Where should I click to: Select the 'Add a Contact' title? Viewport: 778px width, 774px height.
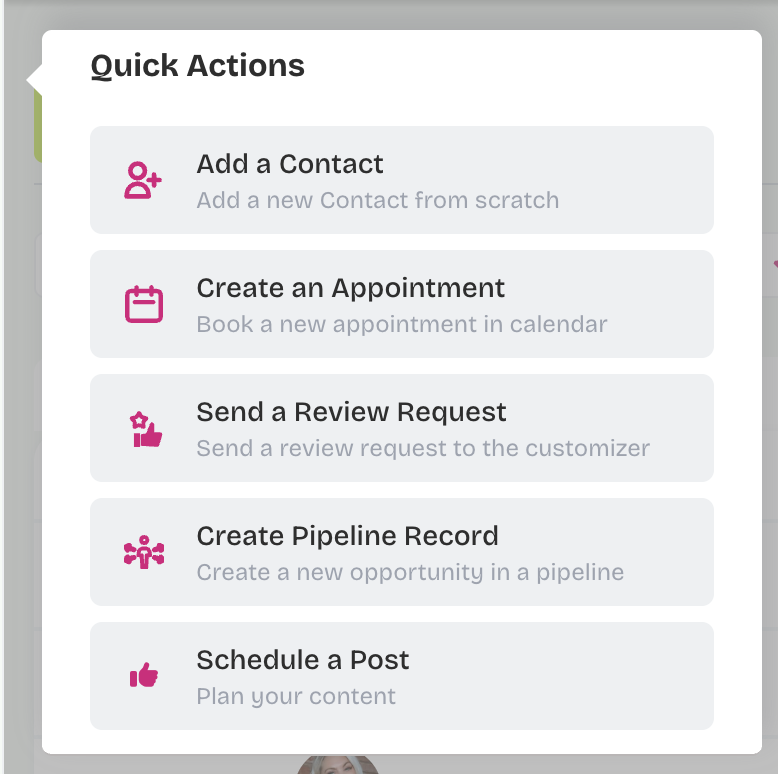(290, 164)
